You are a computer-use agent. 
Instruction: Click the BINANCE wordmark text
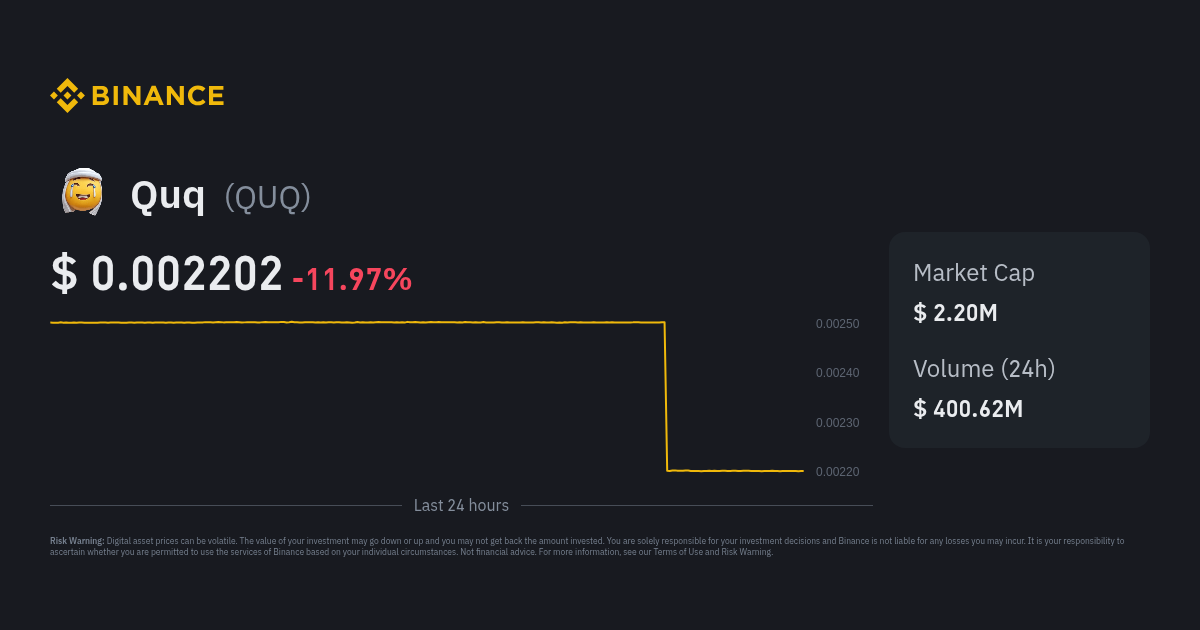coord(158,96)
